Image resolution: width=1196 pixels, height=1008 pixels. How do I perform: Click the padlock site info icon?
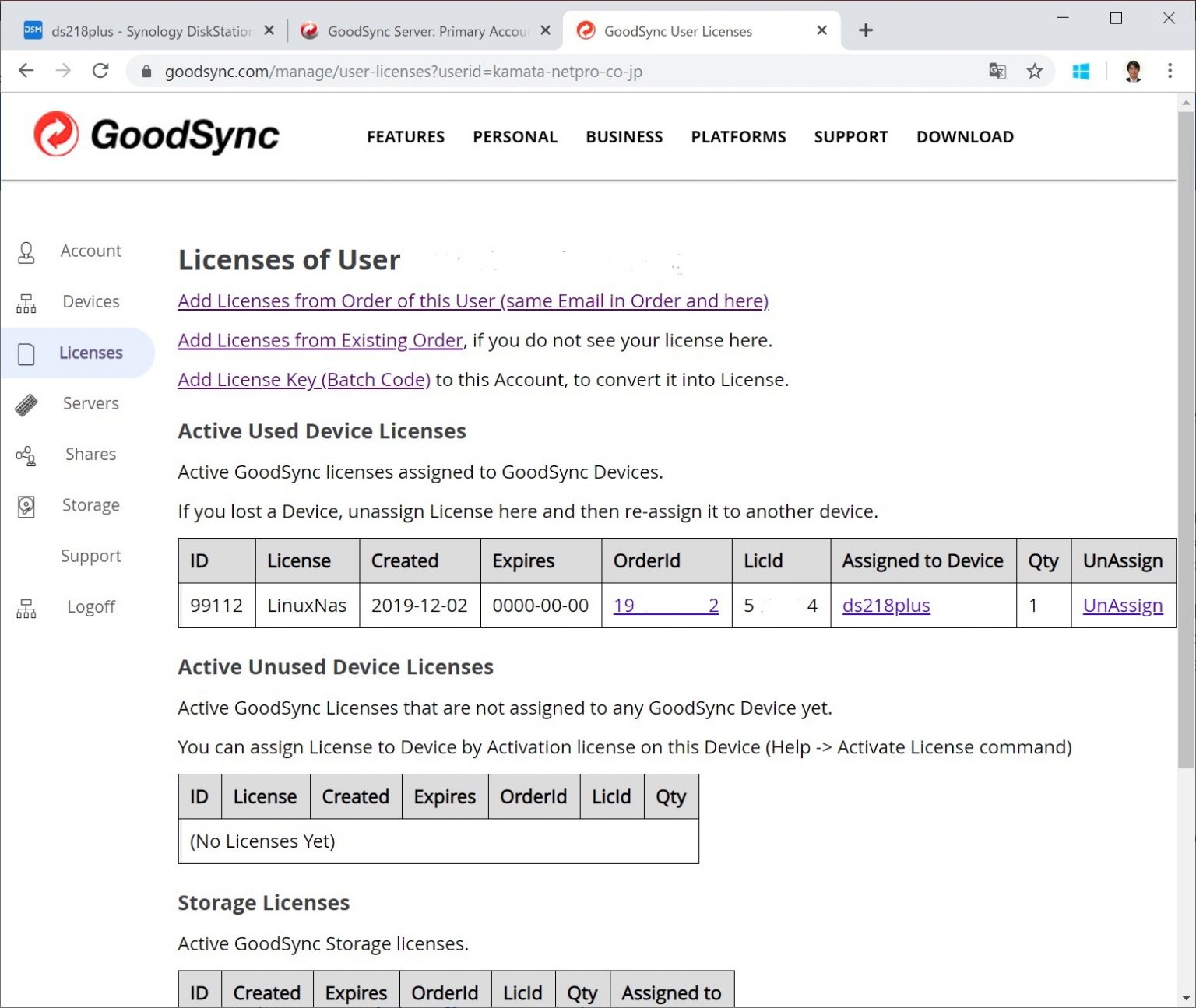coord(146,72)
